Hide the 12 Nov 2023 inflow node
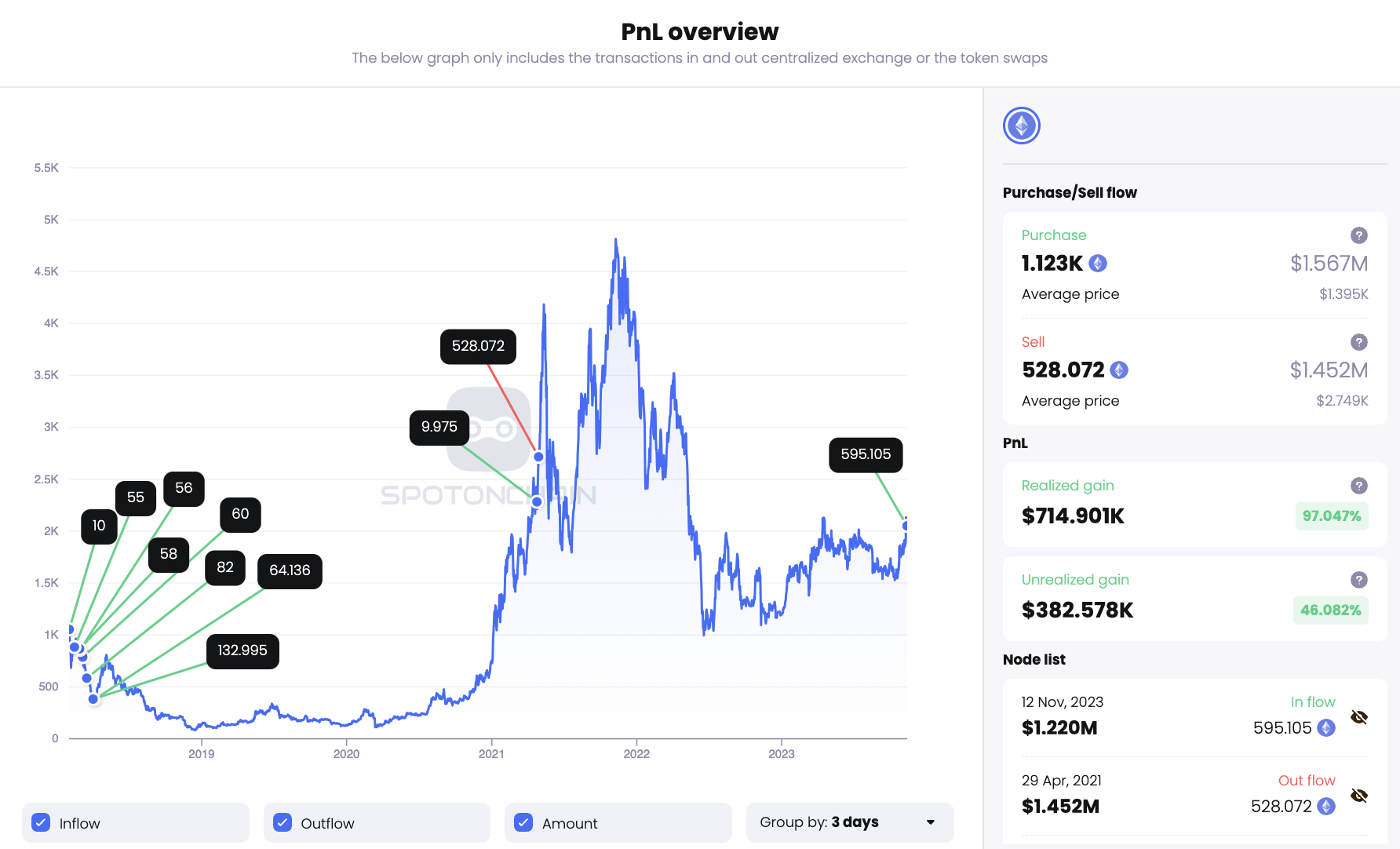The width and height of the screenshot is (1400, 849). (x=1359, y=716)
